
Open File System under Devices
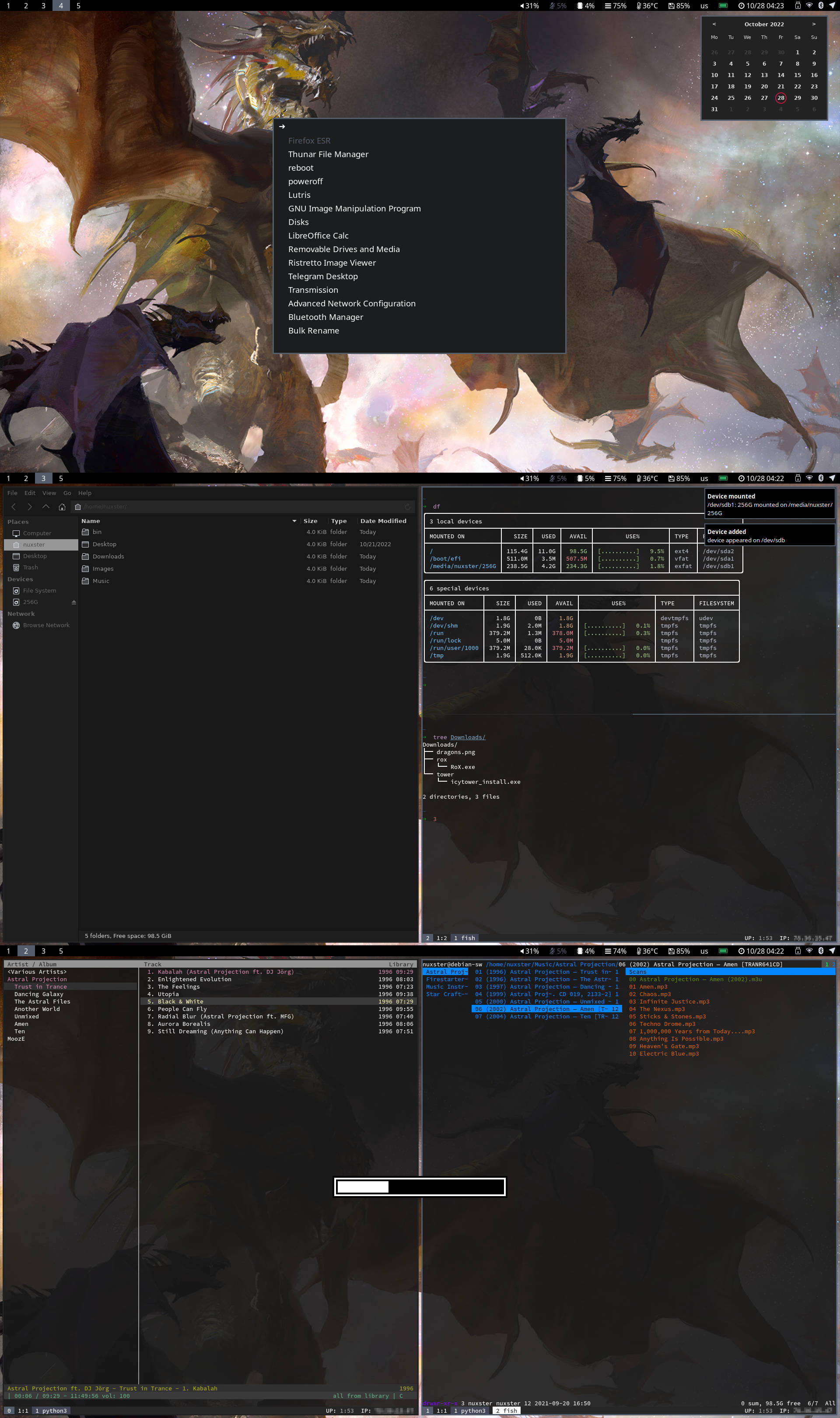[x=39, y=590]
